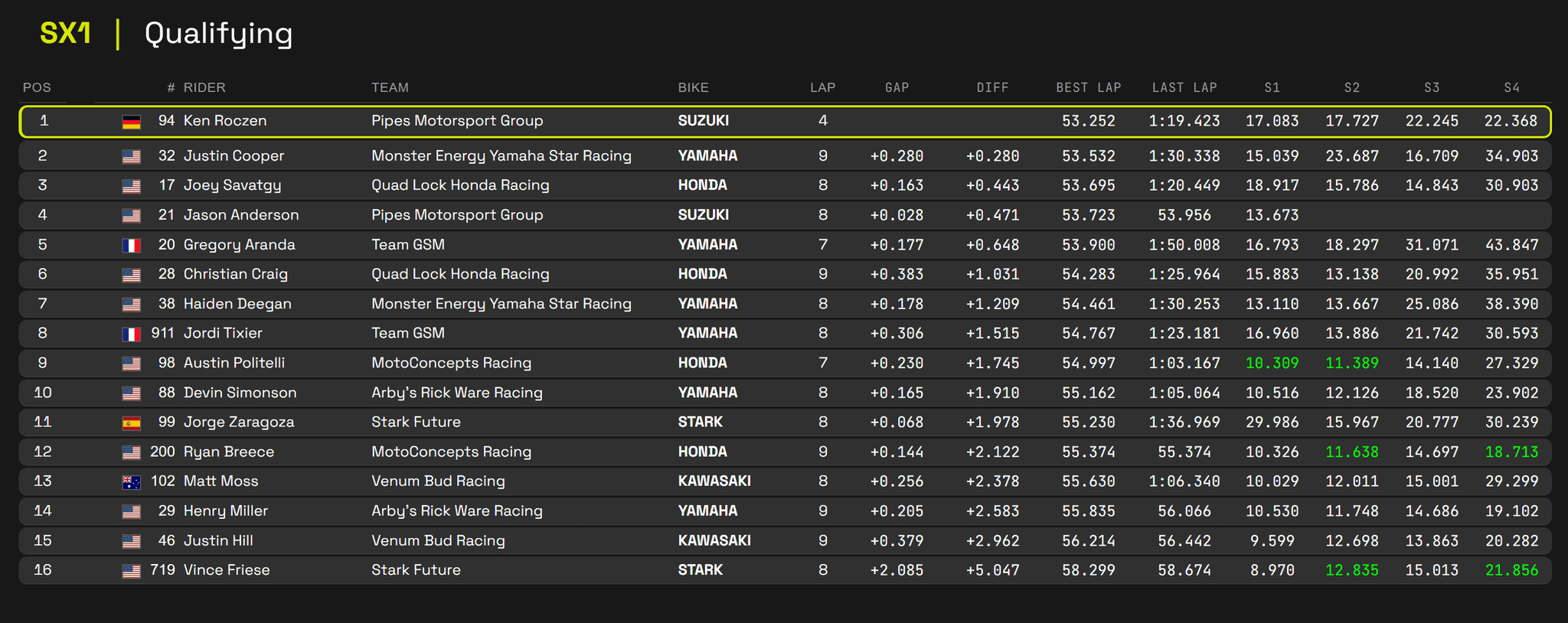Click the SX1 class label
The width and height of the screenshot is (1568, 623).
click(66, 34)
